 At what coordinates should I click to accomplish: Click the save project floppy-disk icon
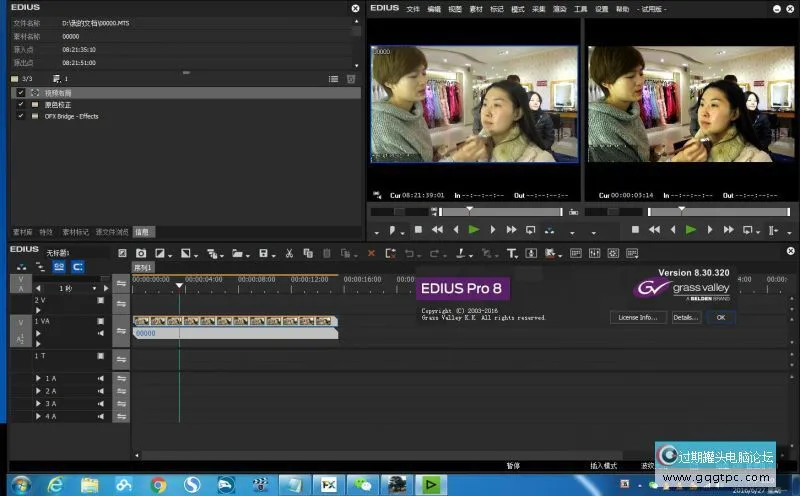pyautogui.click(x=262, y=254)
